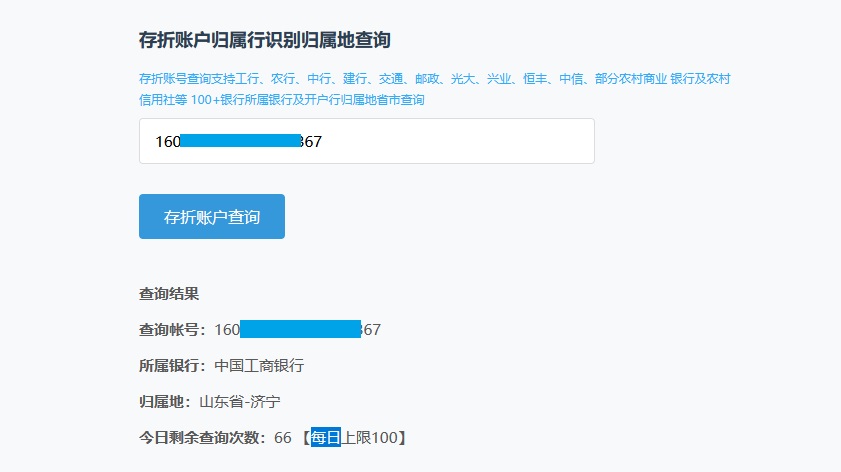Click the 查询结果 heading
This screenshot has height=472, width=841.
[x=169, y=294]
